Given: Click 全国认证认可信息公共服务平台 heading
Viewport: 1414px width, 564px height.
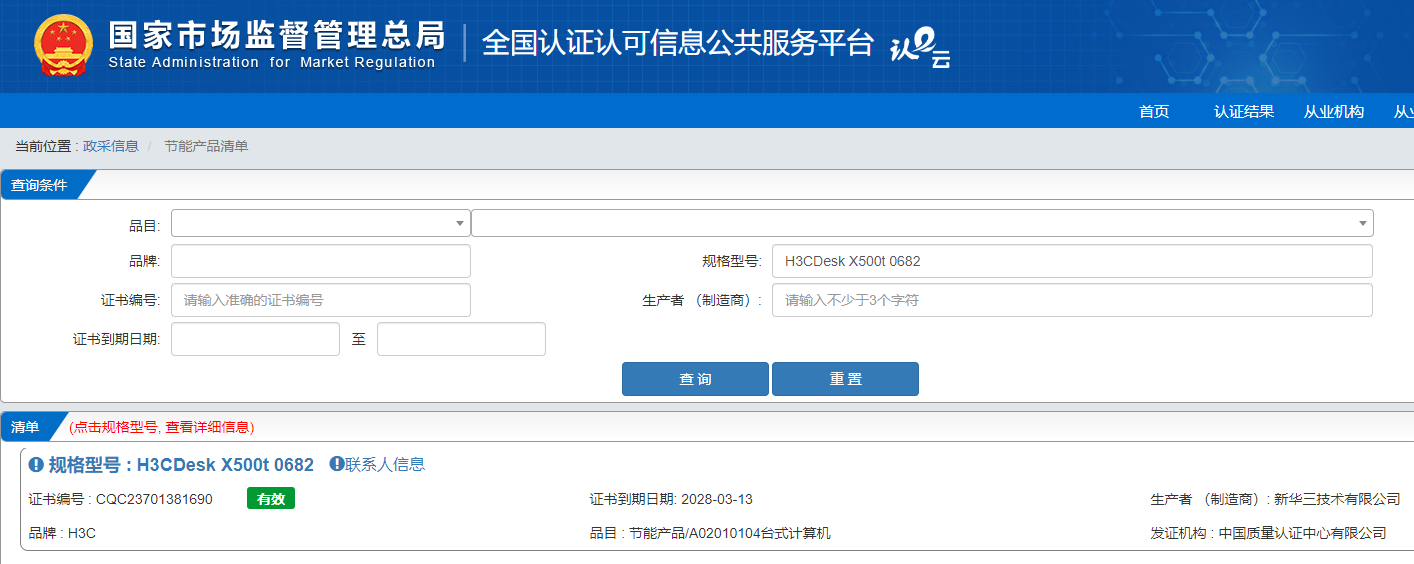Looking at the screenshot, I should coord(678,43).
